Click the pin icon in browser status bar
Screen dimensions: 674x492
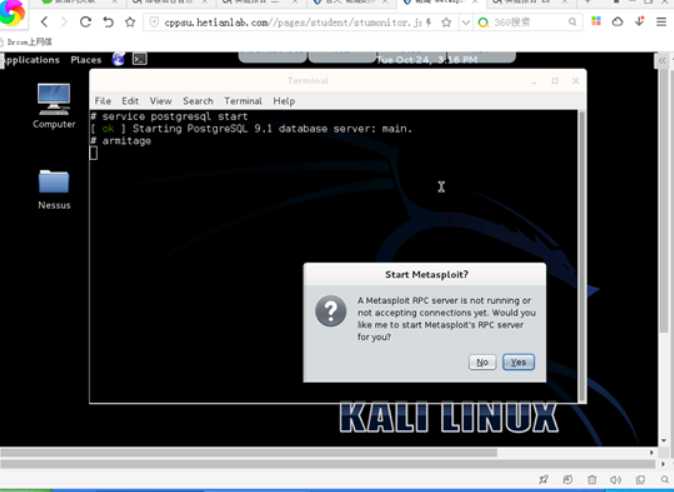click(544, 479)
